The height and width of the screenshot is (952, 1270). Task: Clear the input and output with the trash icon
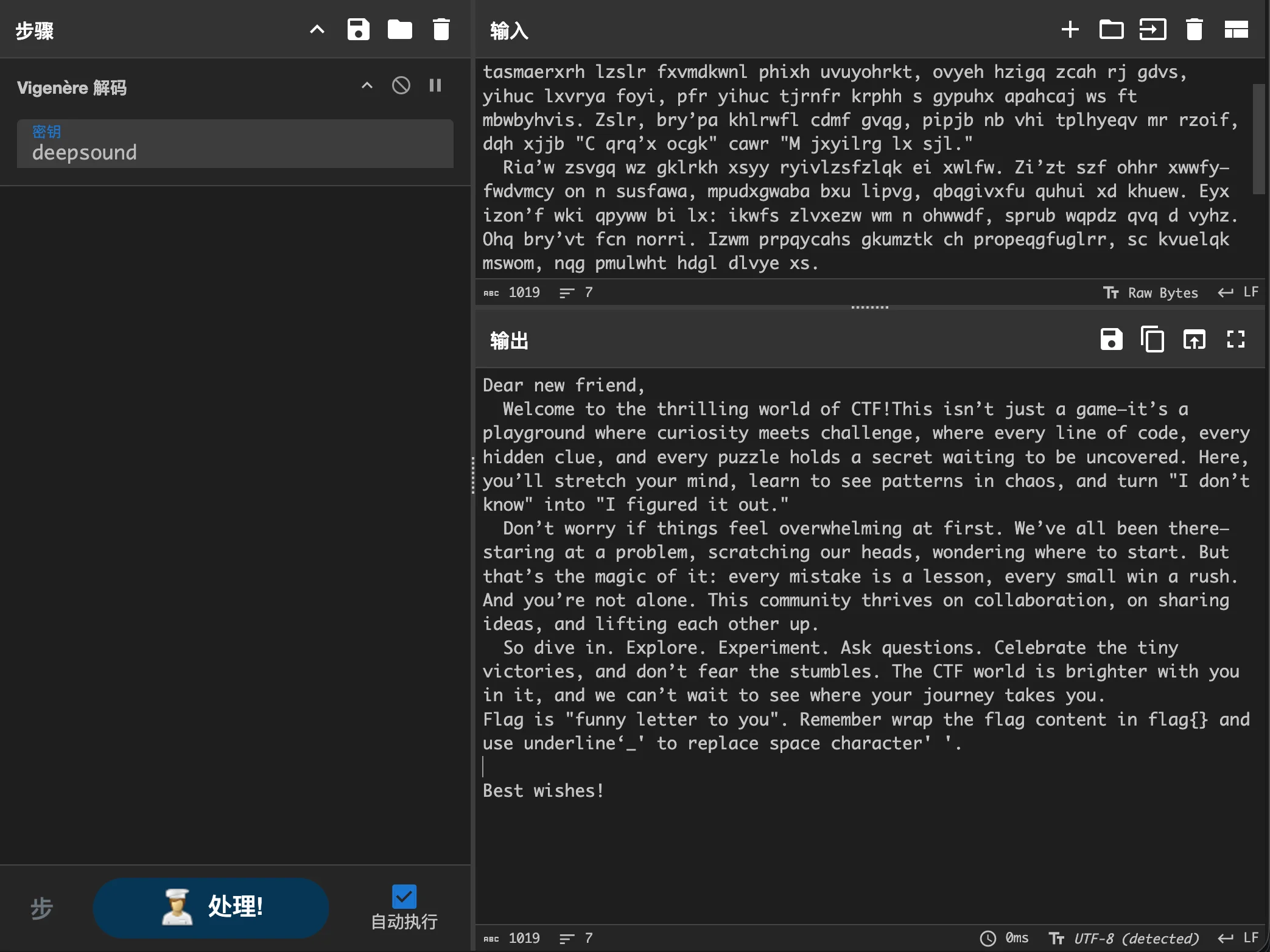tap(1194, 29)
